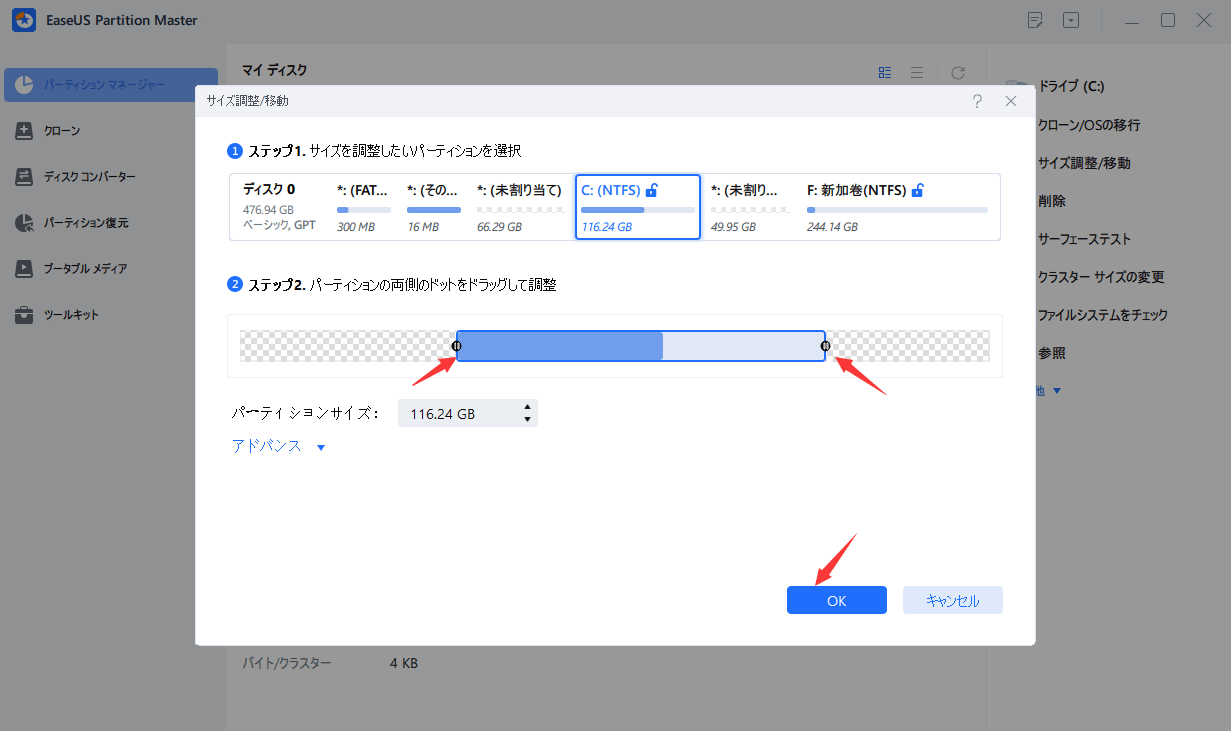Choose 削除 from the operations panel
This screenshot has height=731, width=1231.
click(1036, 200)
